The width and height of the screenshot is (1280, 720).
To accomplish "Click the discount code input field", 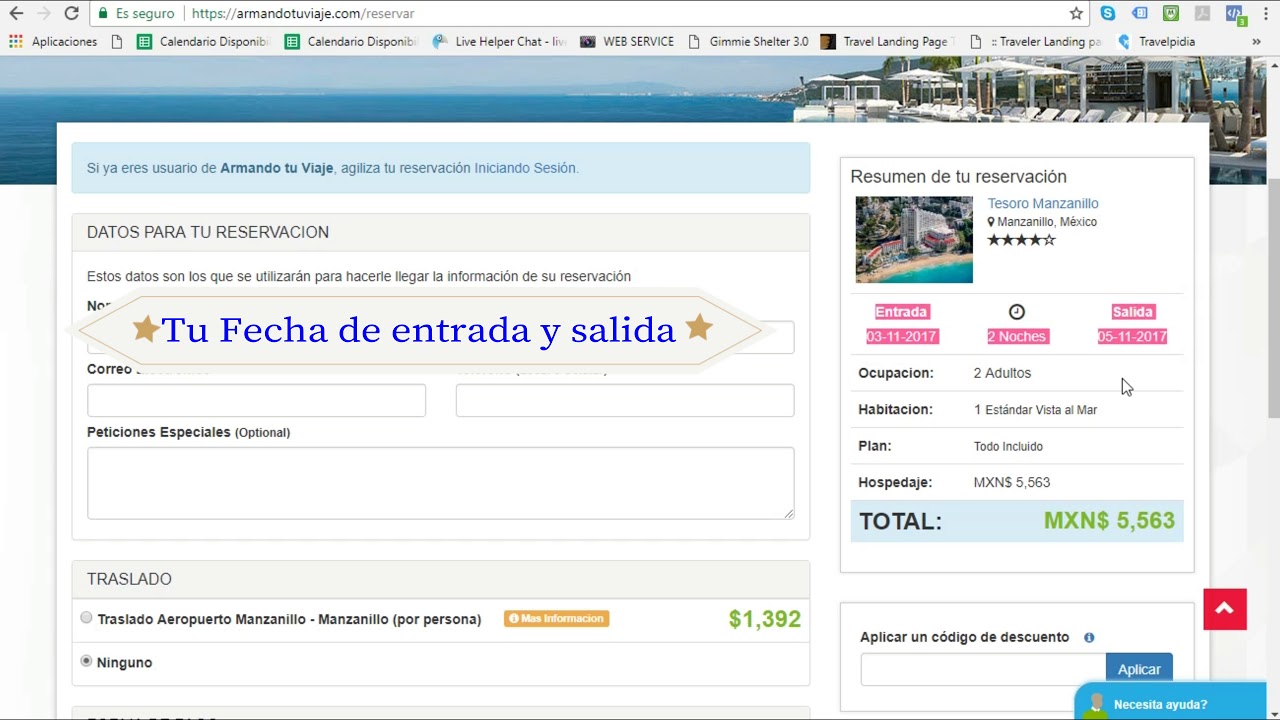I will [983, 669].
